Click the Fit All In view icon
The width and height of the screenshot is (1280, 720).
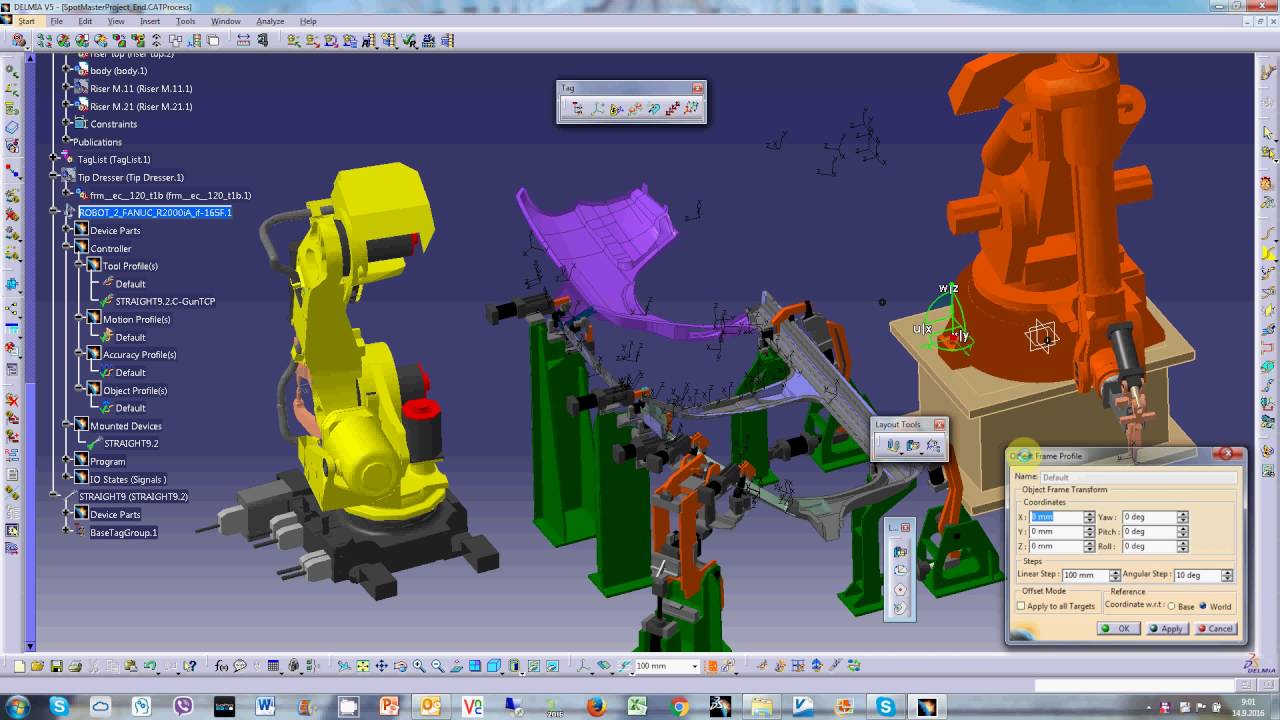coord(362,666)
